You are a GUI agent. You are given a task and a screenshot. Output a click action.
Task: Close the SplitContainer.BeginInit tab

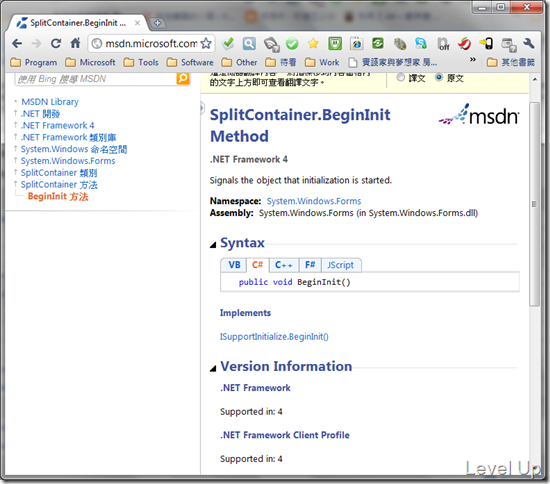[x=137, y=23]
